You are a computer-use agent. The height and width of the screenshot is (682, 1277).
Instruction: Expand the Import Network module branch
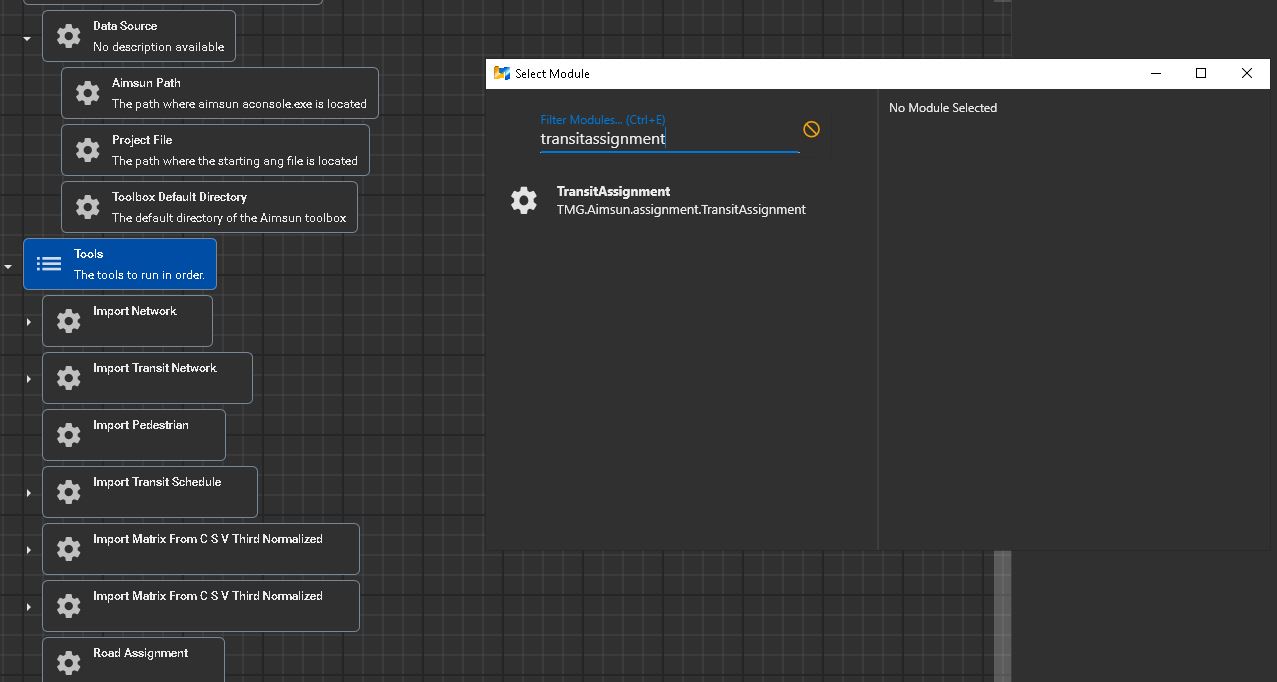click(x=27, y=321)
